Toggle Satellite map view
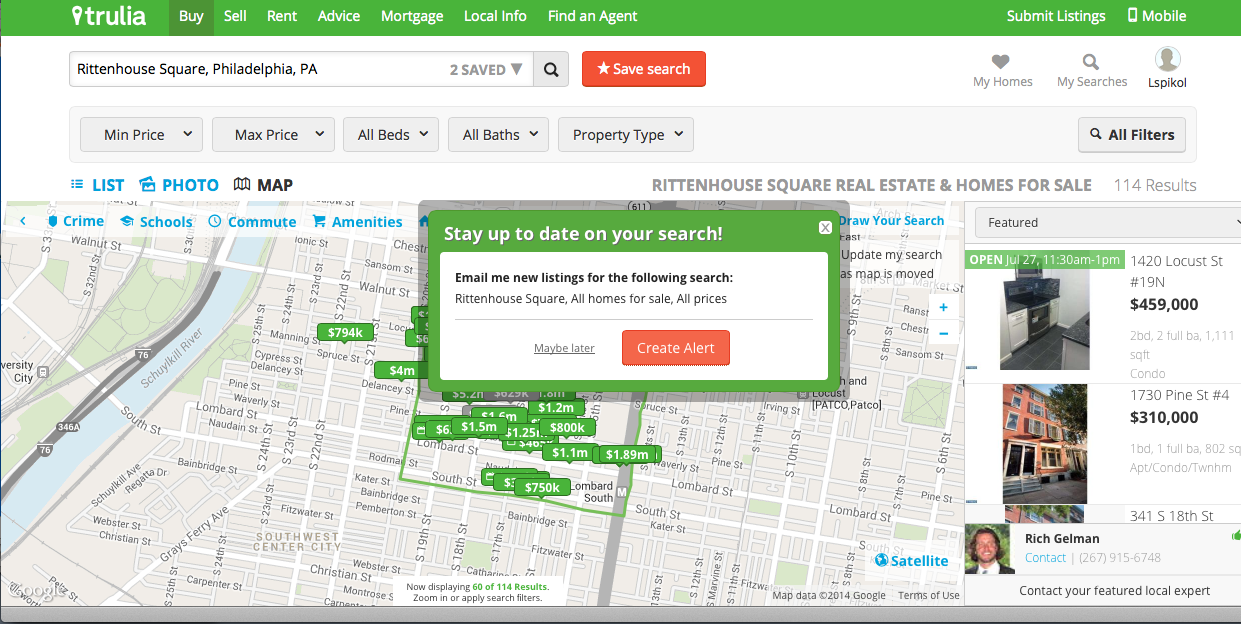This screenshot has width=1241, height=624. (x=910, y=560)
